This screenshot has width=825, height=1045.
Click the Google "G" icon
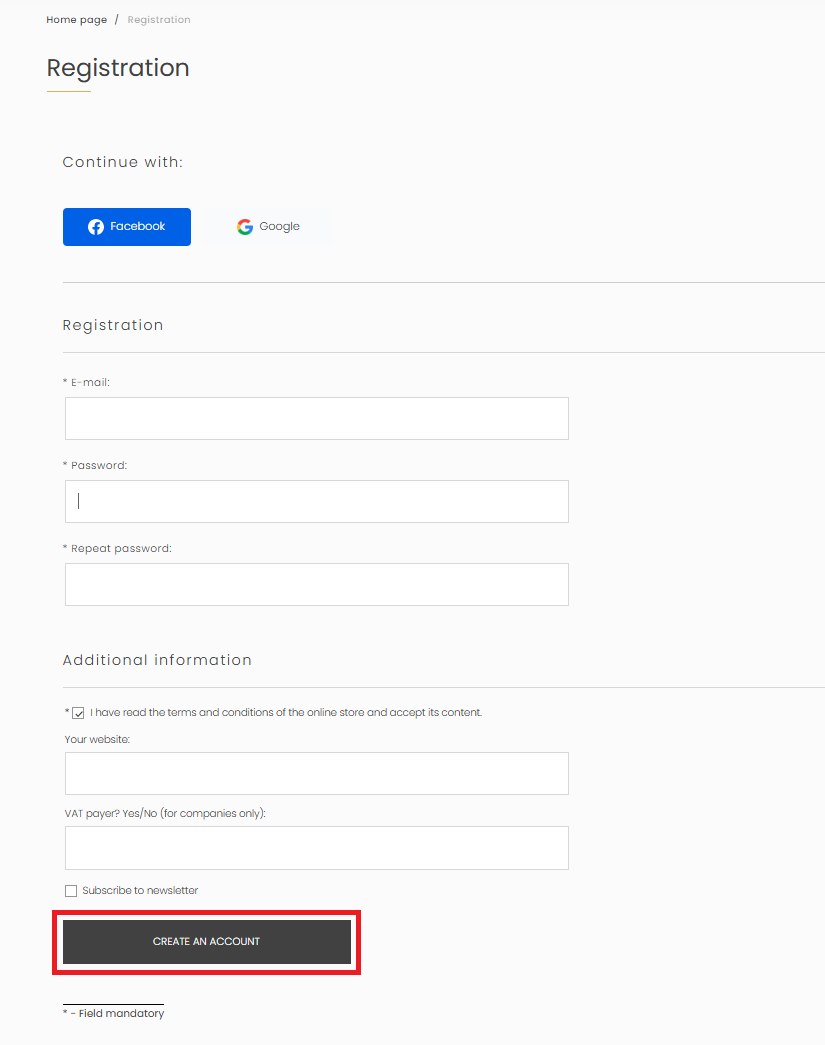pos(245,226)
